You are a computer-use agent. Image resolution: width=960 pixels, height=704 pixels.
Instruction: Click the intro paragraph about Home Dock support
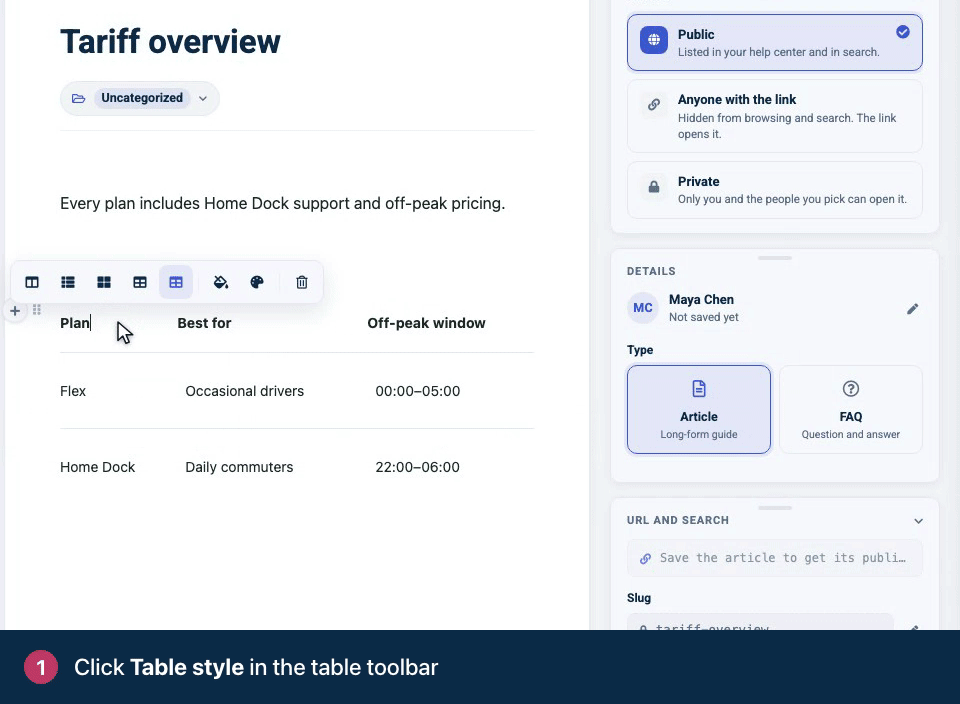click(x=282, y=203)
